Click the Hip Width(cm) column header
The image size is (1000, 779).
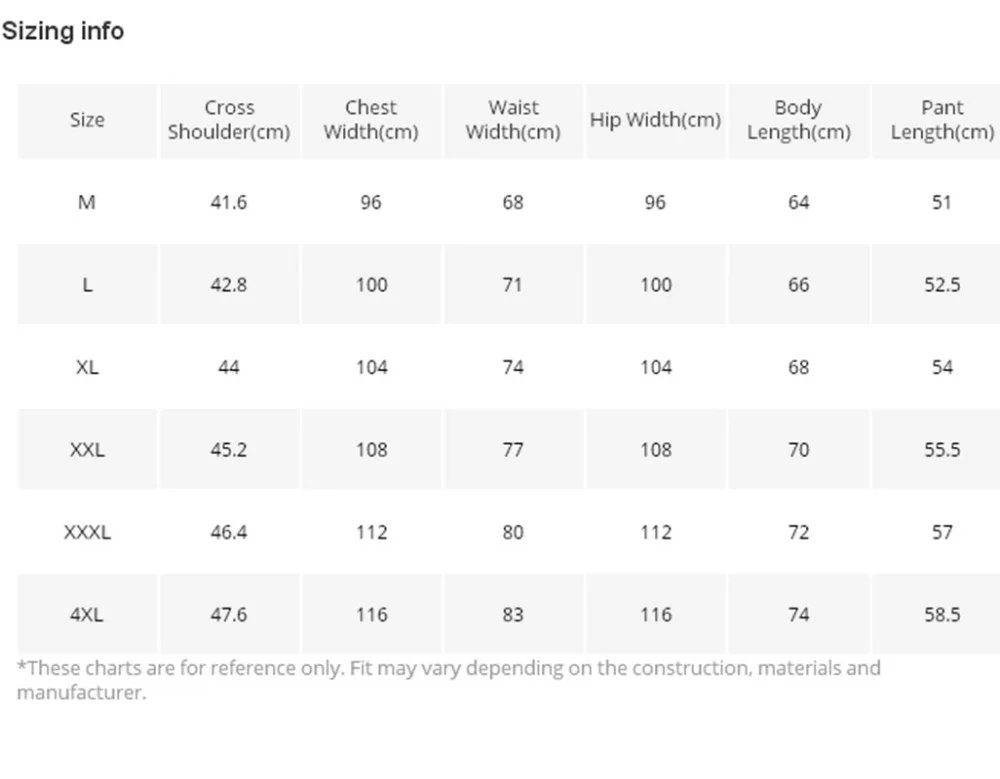pyautogui.click(x=656, y=120)
